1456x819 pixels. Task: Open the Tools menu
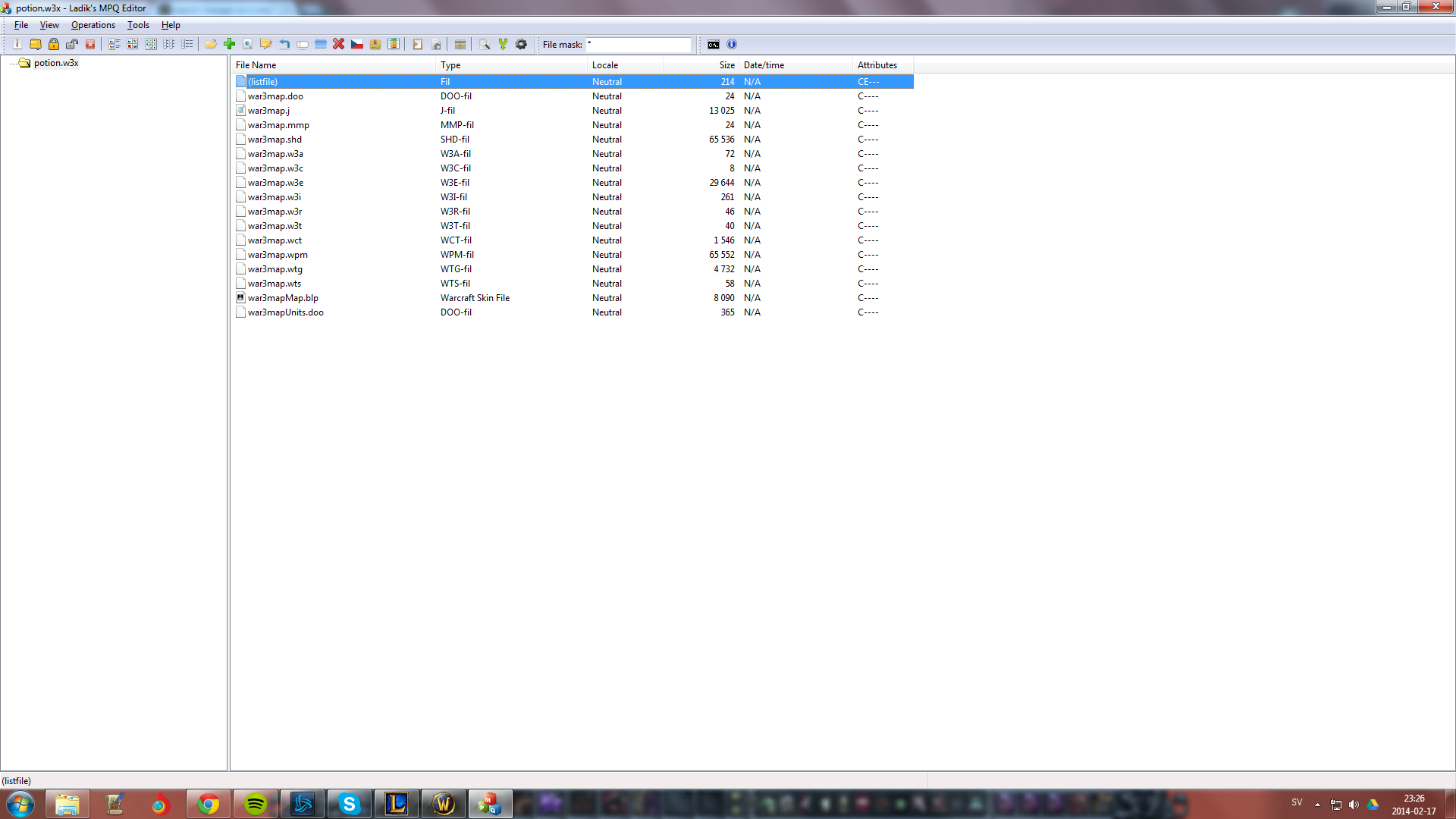[138, 25]
